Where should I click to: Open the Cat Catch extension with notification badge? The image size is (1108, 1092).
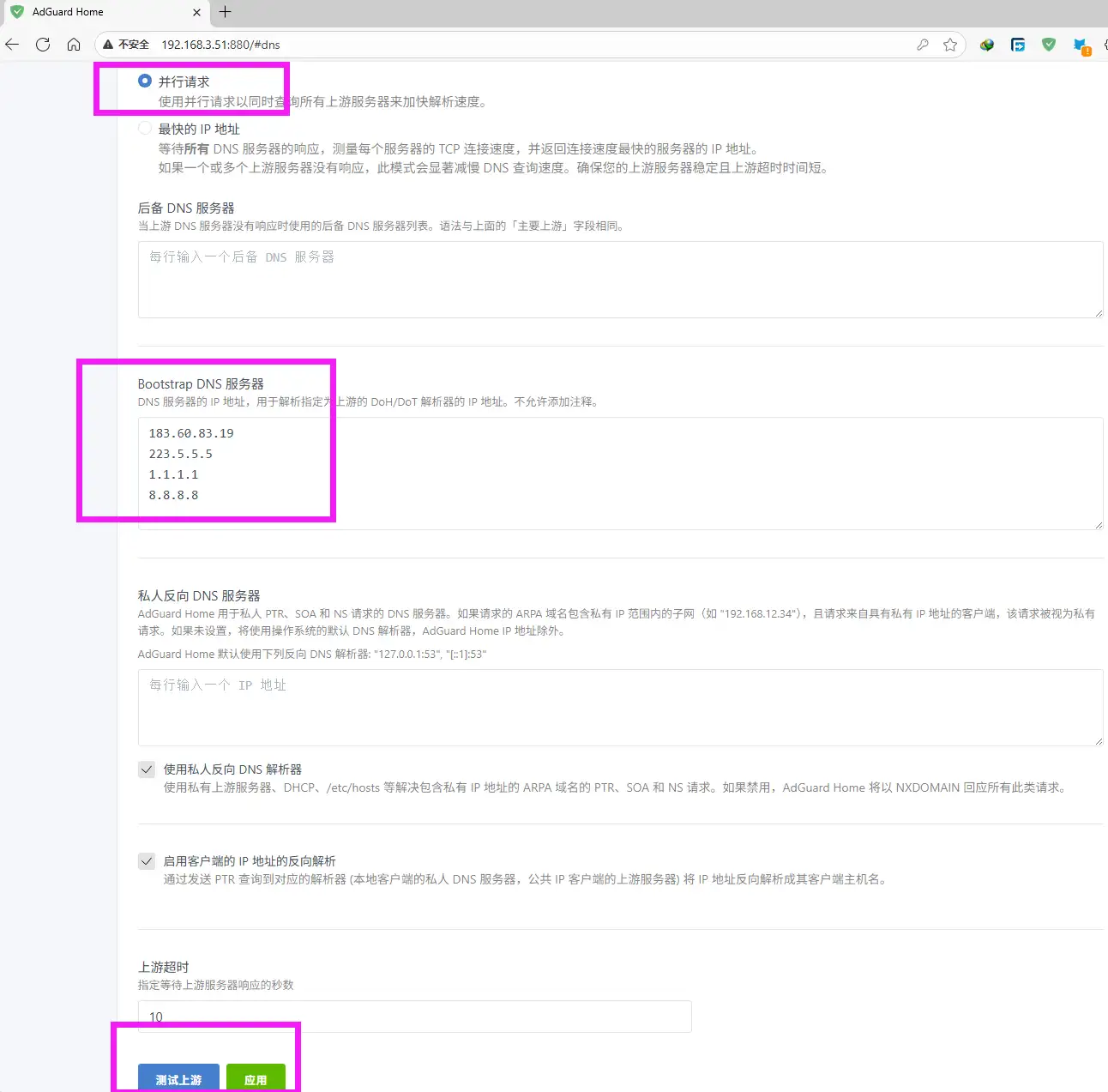pos(1080,45)
